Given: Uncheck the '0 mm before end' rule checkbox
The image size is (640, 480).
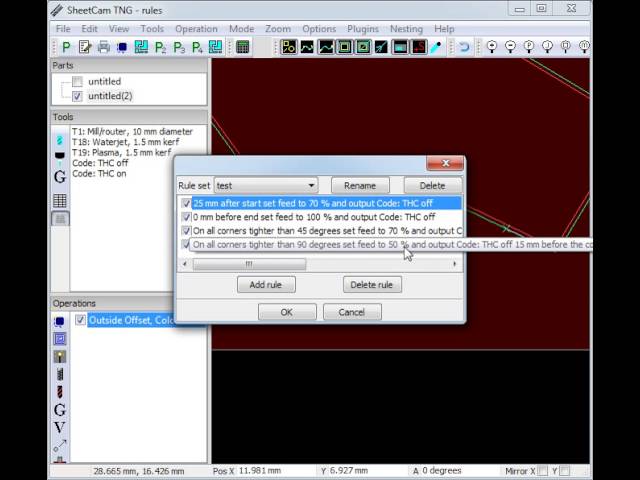Looking at the screenshot, I should tap(186, 217).
